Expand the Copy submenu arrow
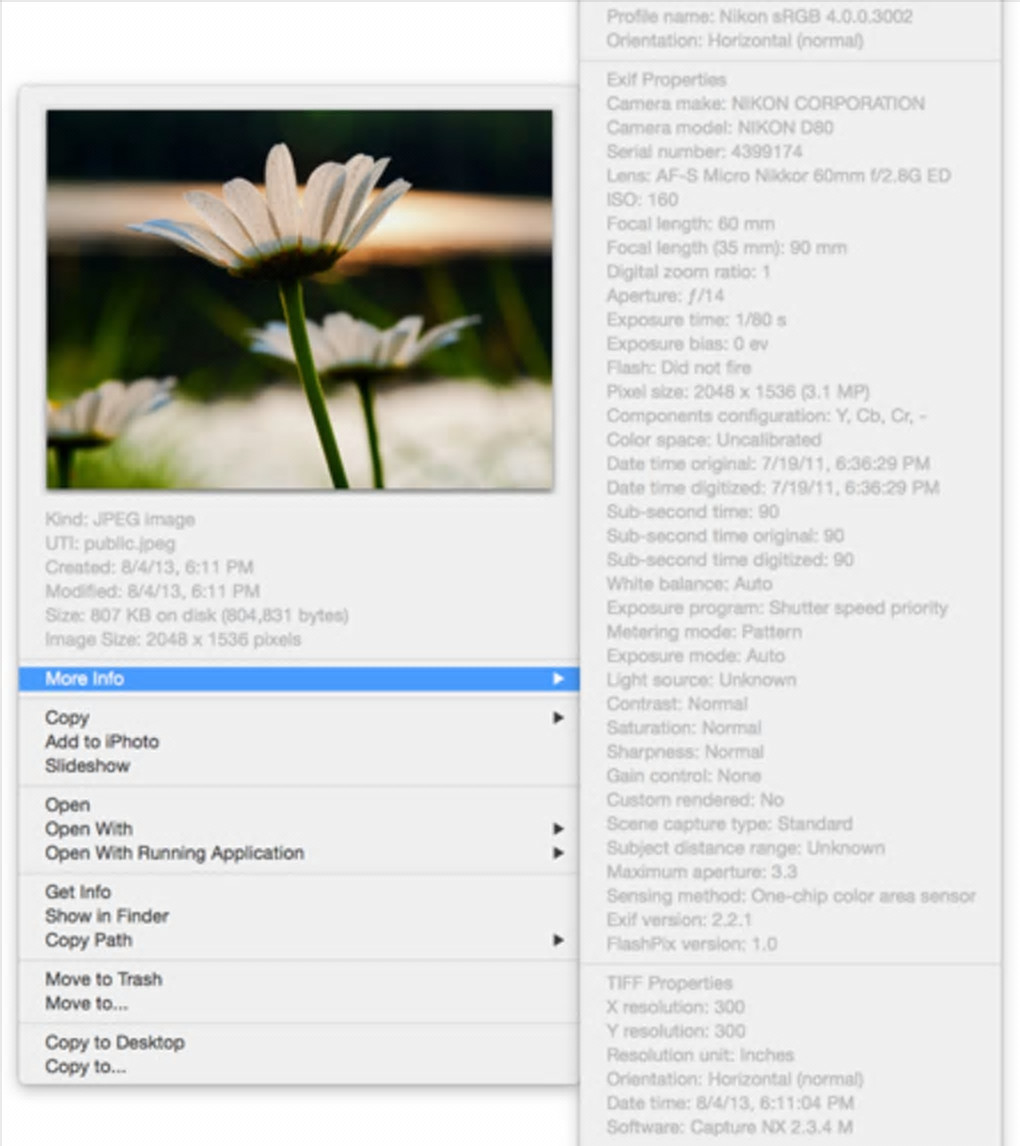This screenshot has height=1146, width=1020. pyautogui.click(x=558, y=718)
